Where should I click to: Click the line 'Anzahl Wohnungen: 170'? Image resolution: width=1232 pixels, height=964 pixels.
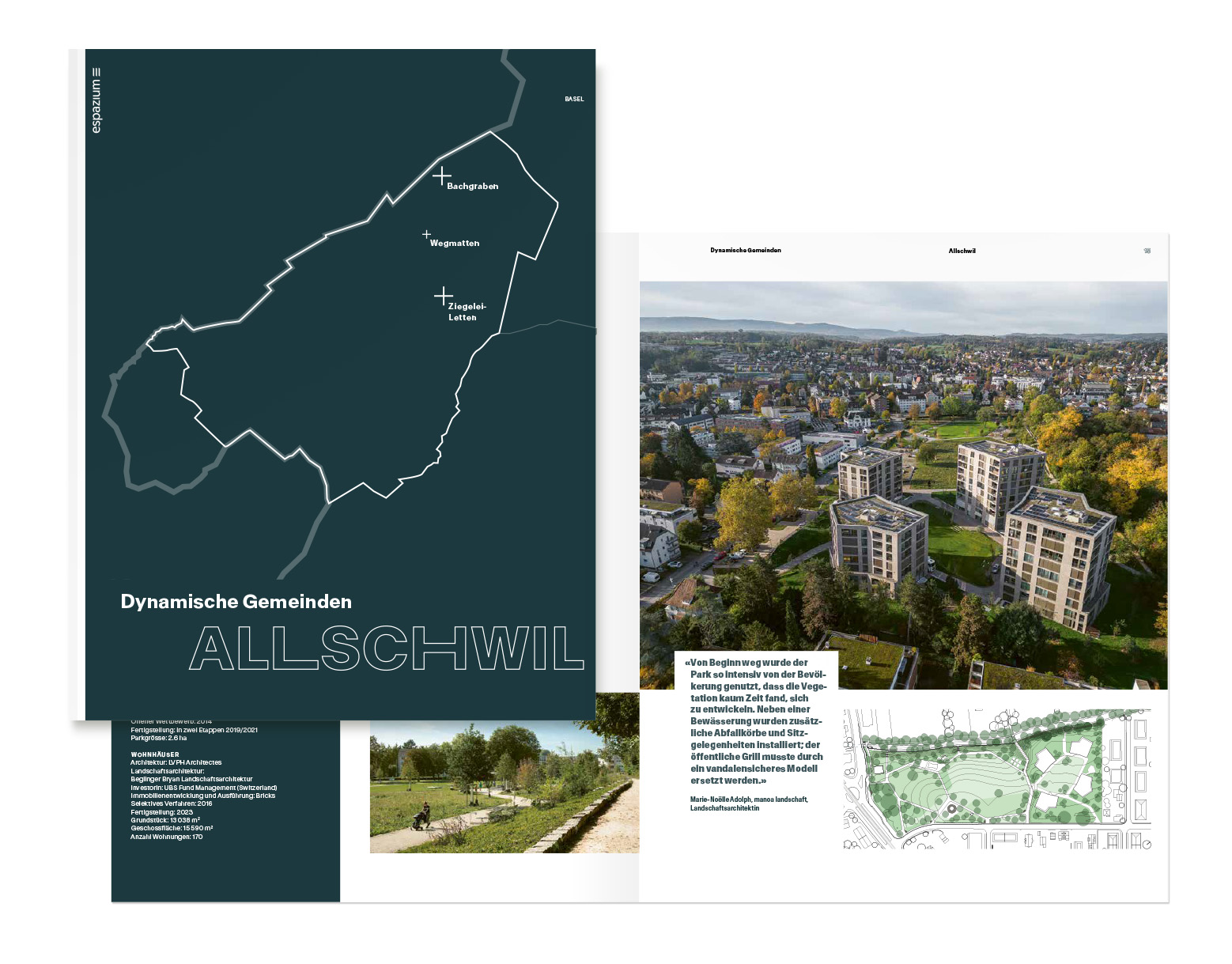(x=166, y=837)
